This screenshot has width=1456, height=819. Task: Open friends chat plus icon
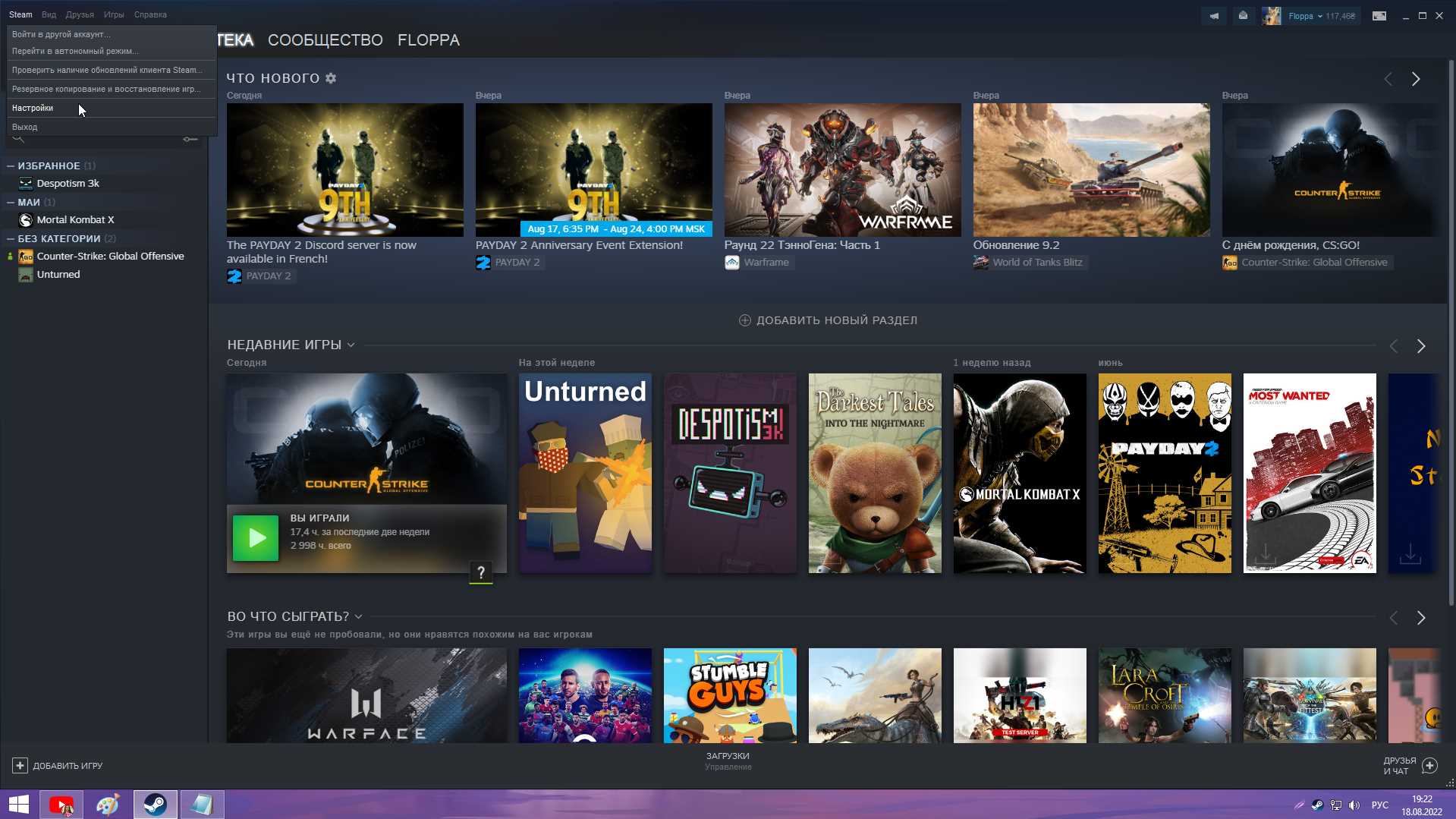1429,766
